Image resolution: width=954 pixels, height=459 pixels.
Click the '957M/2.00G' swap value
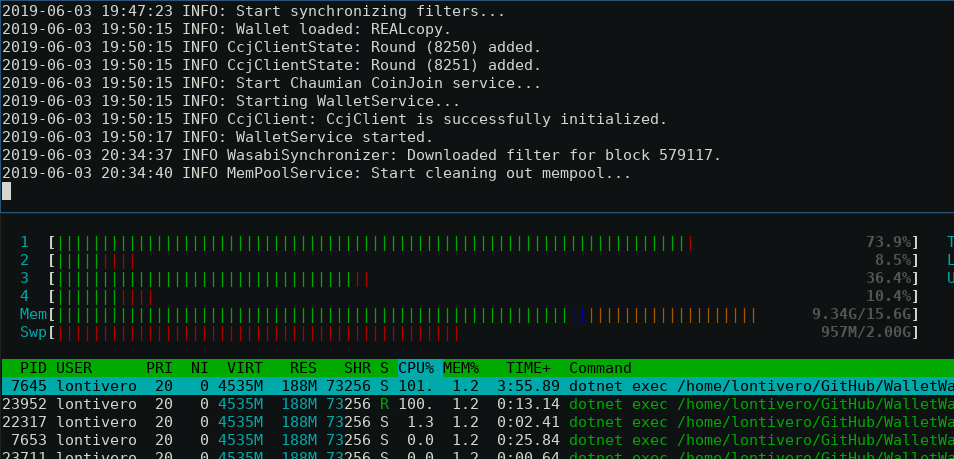(866, 333)
